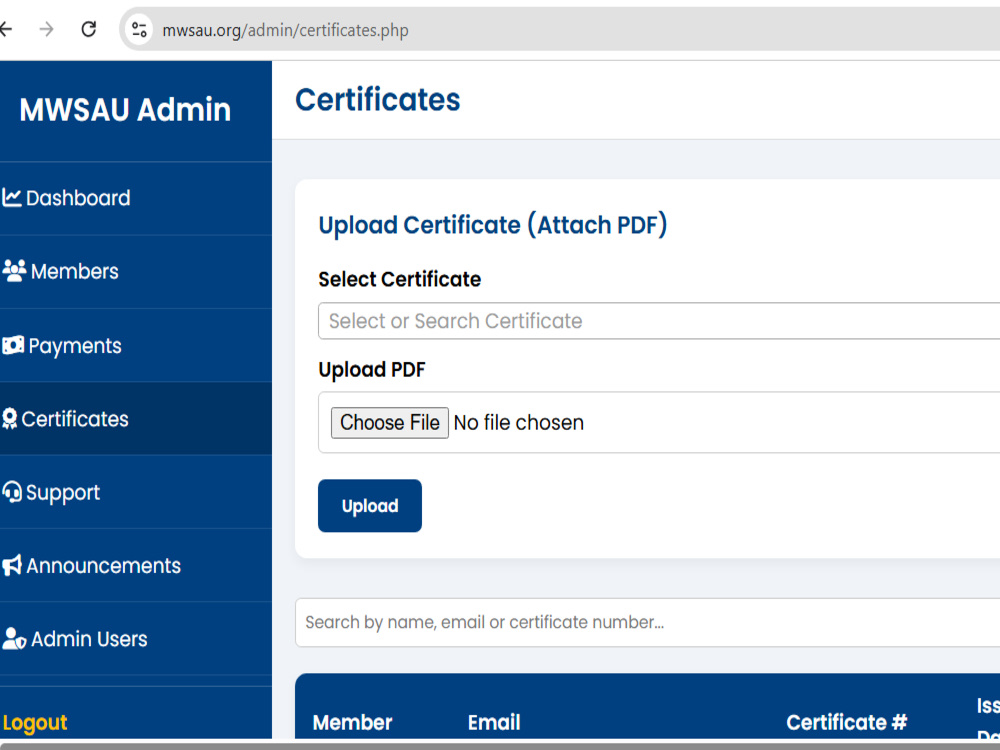Reload the page with the refresh icon
This screenshot has width=1000, height=750.
[x=89, y=29]
